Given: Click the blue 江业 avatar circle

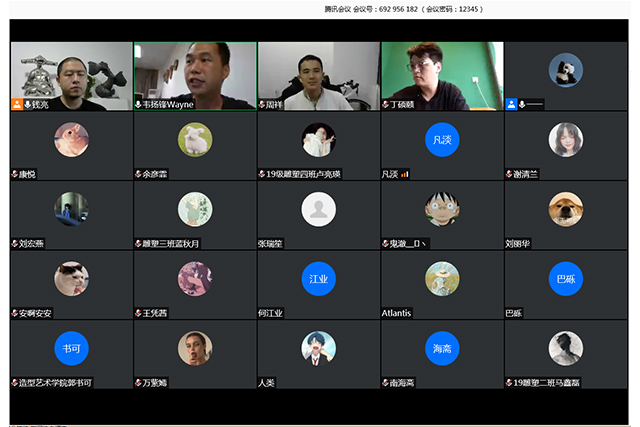Looking at the screenshot, I should [318, 278].
